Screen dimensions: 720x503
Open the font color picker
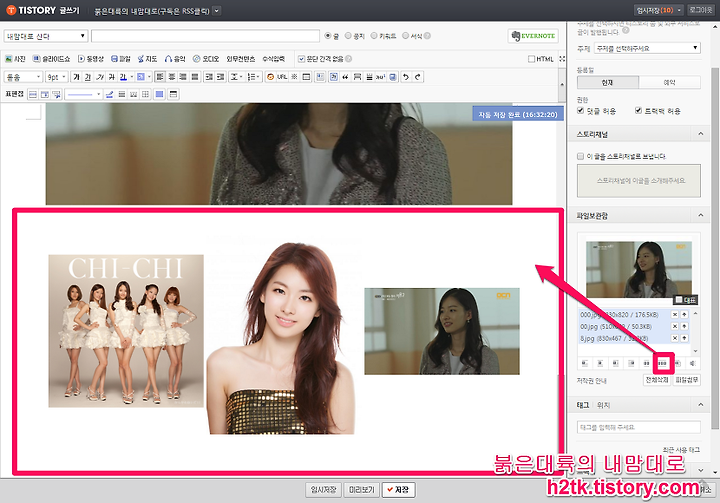coord(125,77)
